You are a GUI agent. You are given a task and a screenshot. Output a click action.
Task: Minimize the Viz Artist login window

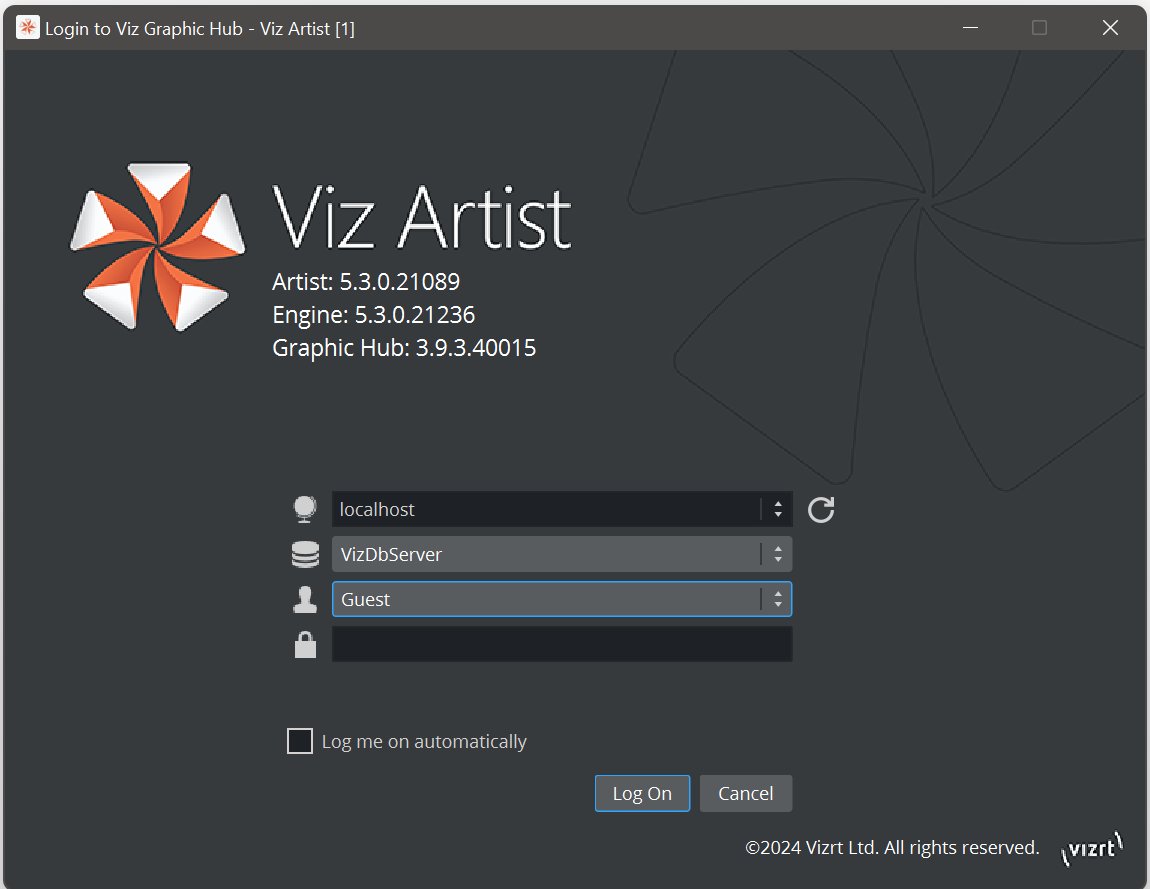[x=969, y=28]
